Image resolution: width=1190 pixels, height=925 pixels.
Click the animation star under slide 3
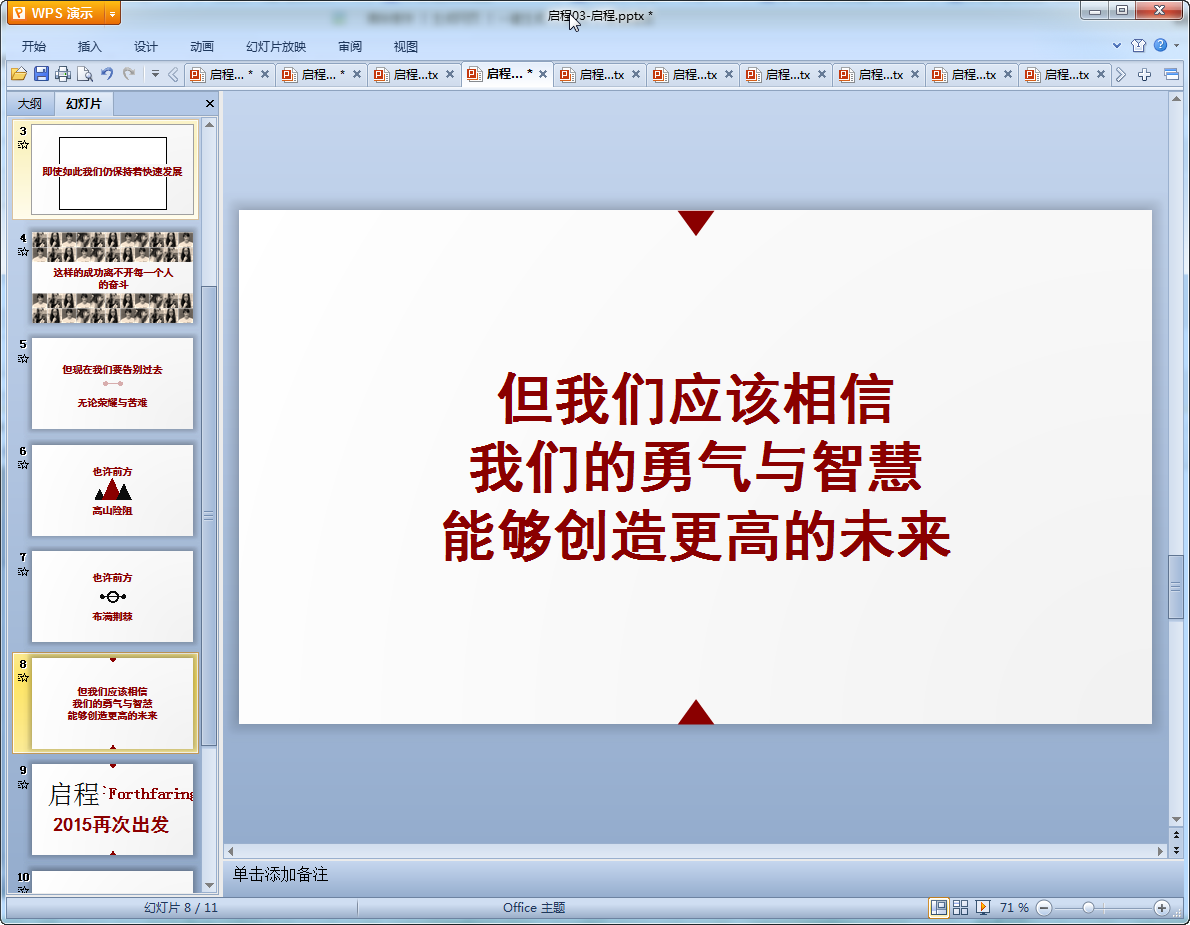coord(23,145)
